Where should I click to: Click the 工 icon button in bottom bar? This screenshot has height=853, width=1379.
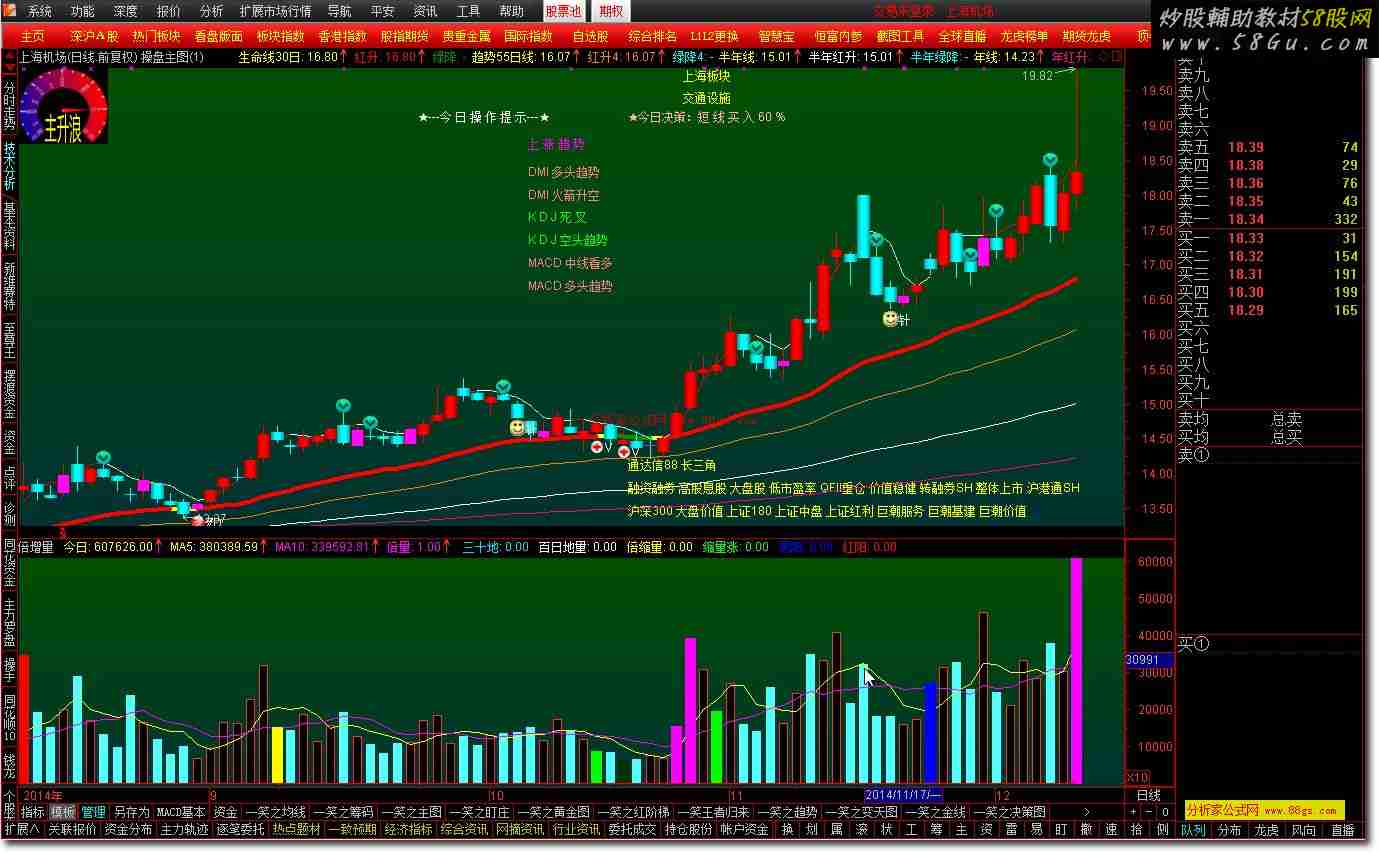click(911, 829)
